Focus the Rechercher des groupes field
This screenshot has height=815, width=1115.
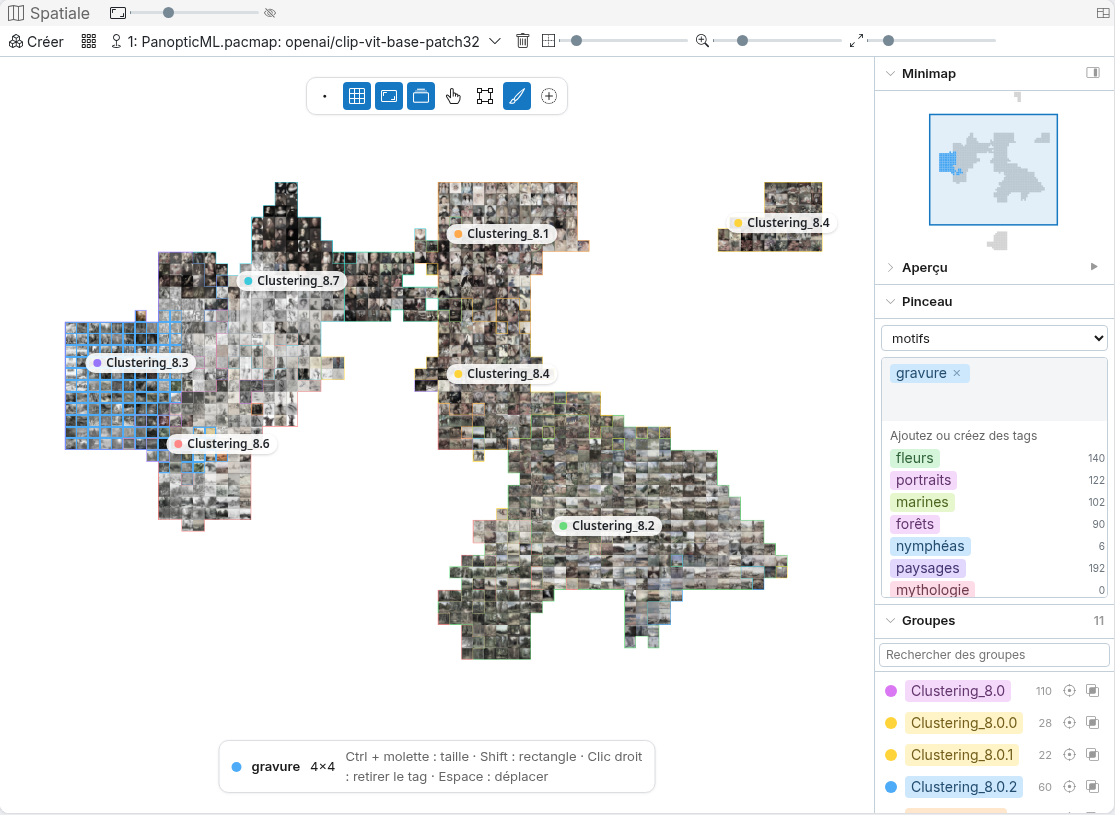pyautogui.click(x=994, y=655)
